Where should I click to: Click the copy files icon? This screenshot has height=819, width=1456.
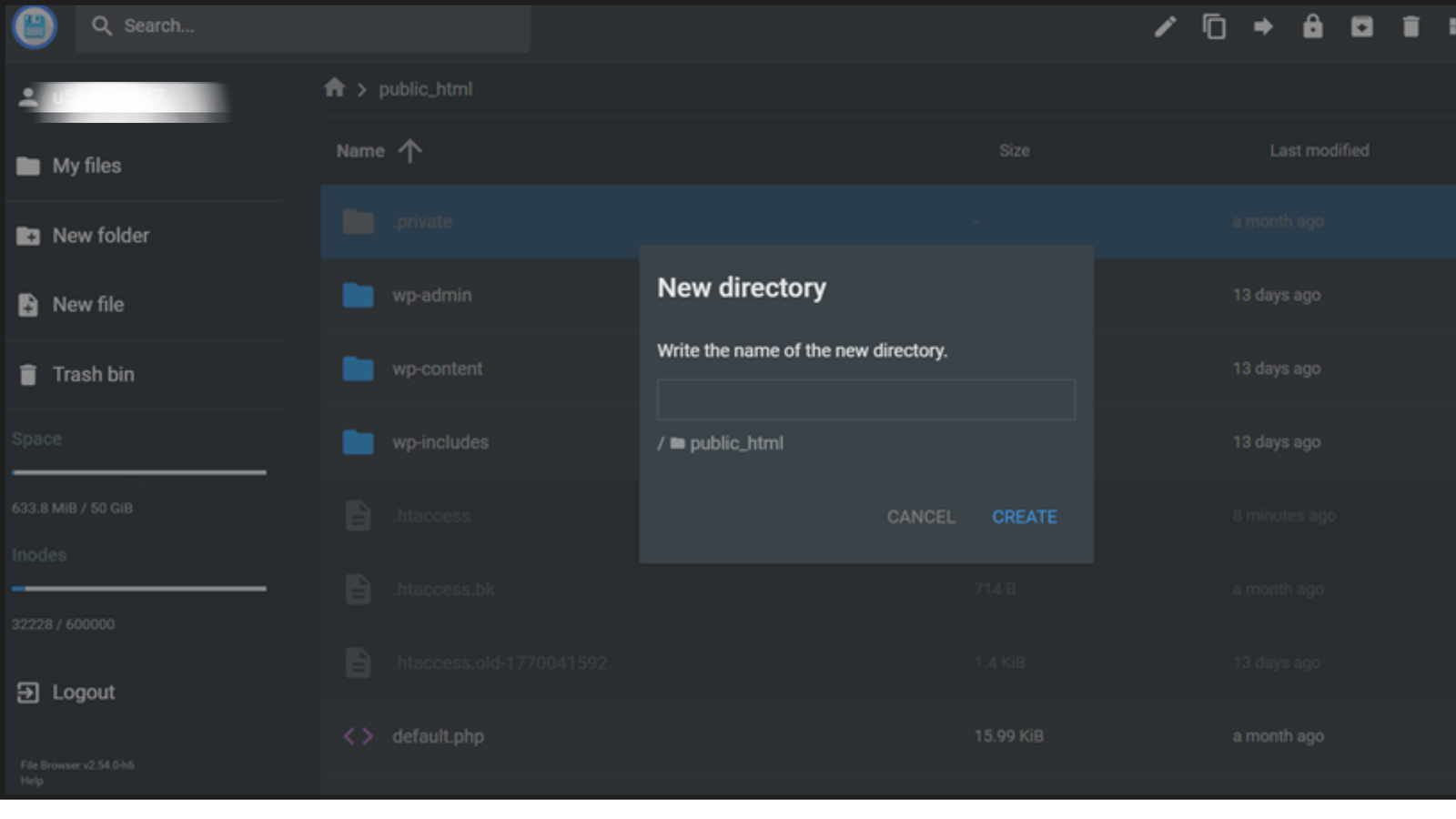[x=1215, y=26]
